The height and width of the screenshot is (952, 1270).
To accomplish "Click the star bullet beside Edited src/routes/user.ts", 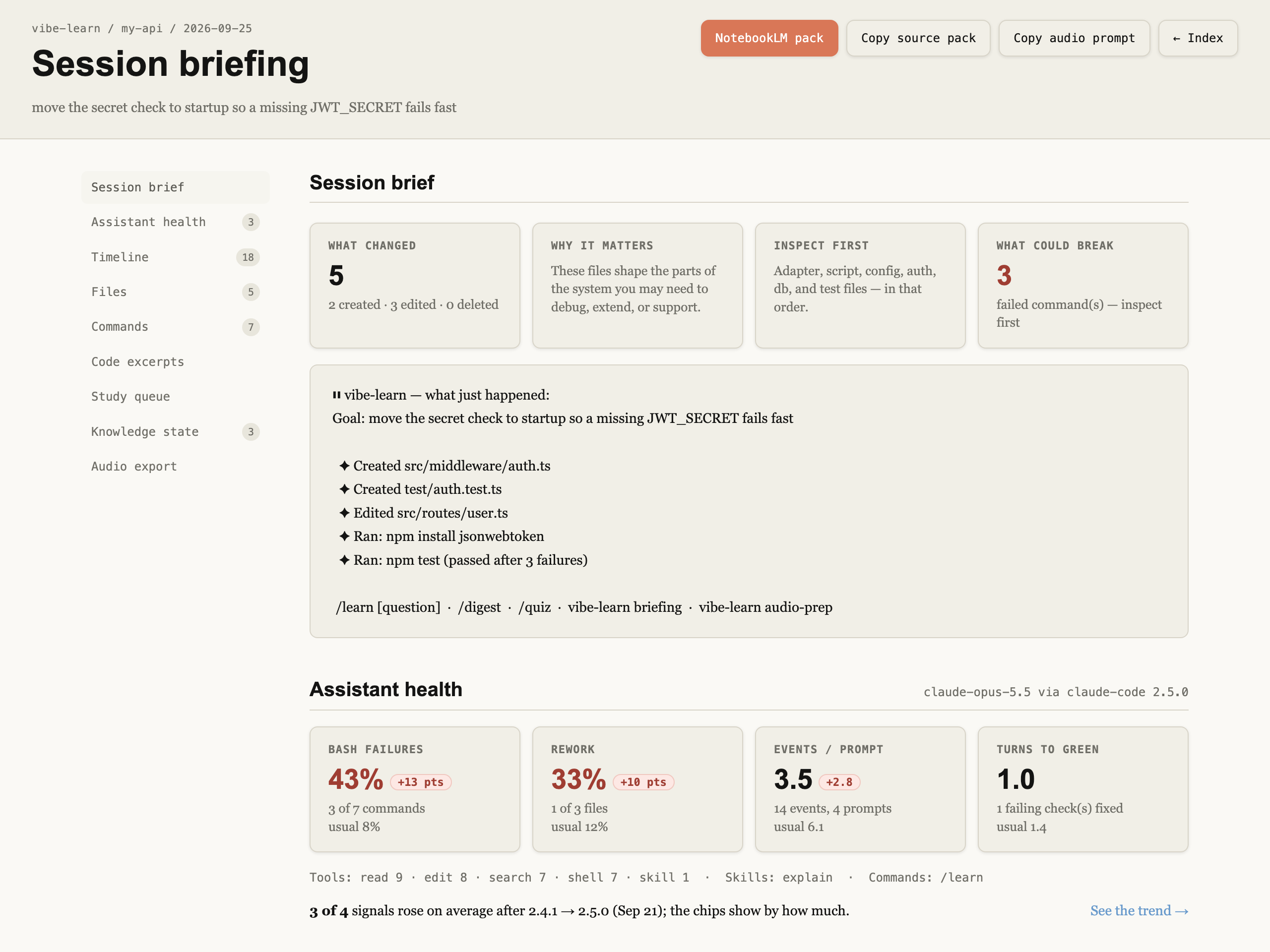I will click(x=344, y=512).
